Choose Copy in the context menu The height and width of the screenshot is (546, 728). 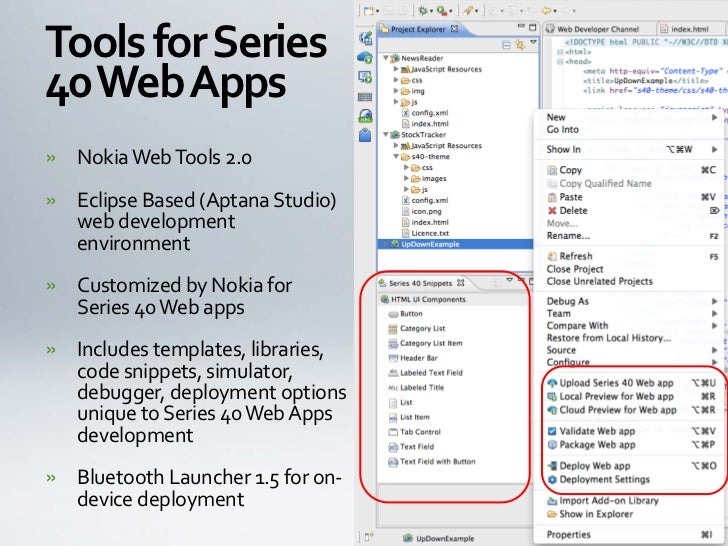point(629,170)
